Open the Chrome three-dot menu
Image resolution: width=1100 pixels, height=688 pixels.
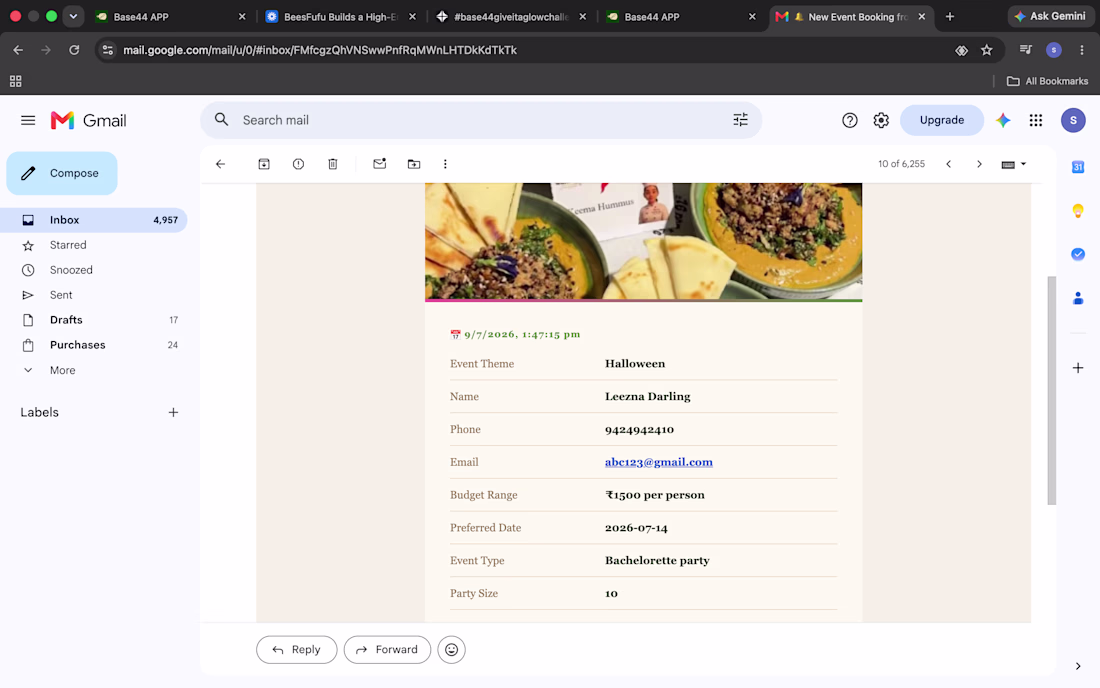1082,50
